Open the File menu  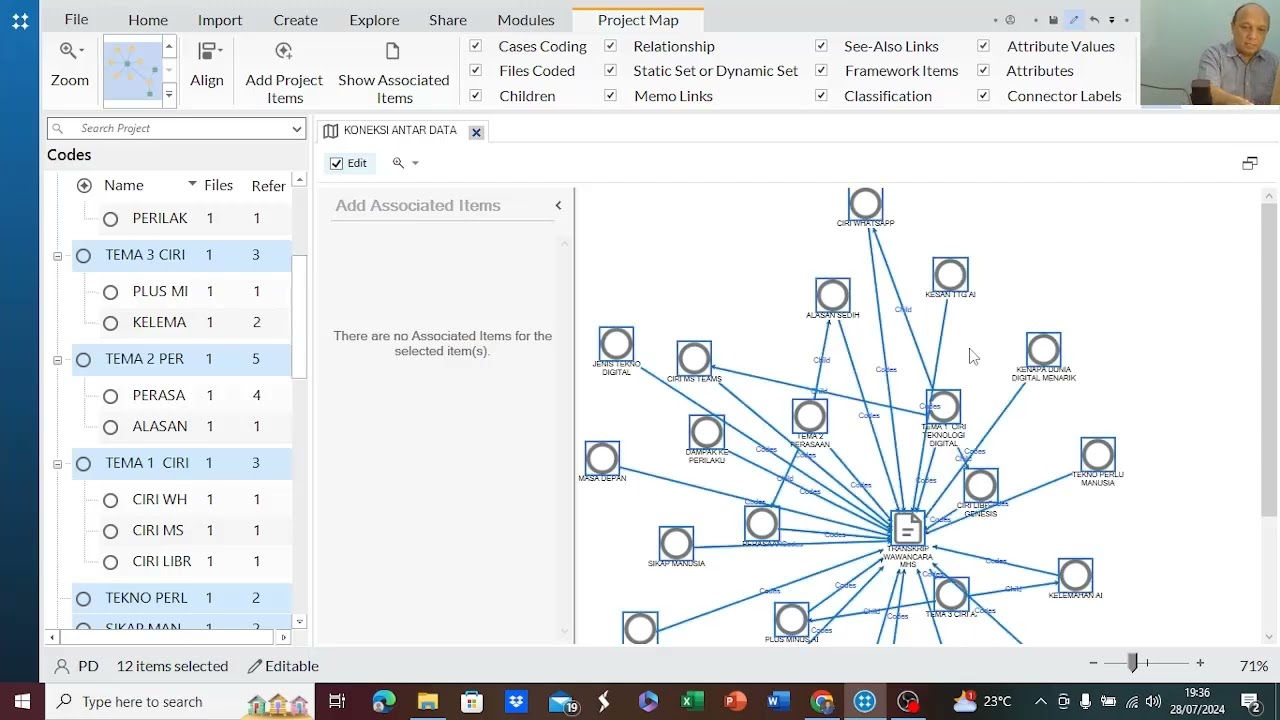76,20
